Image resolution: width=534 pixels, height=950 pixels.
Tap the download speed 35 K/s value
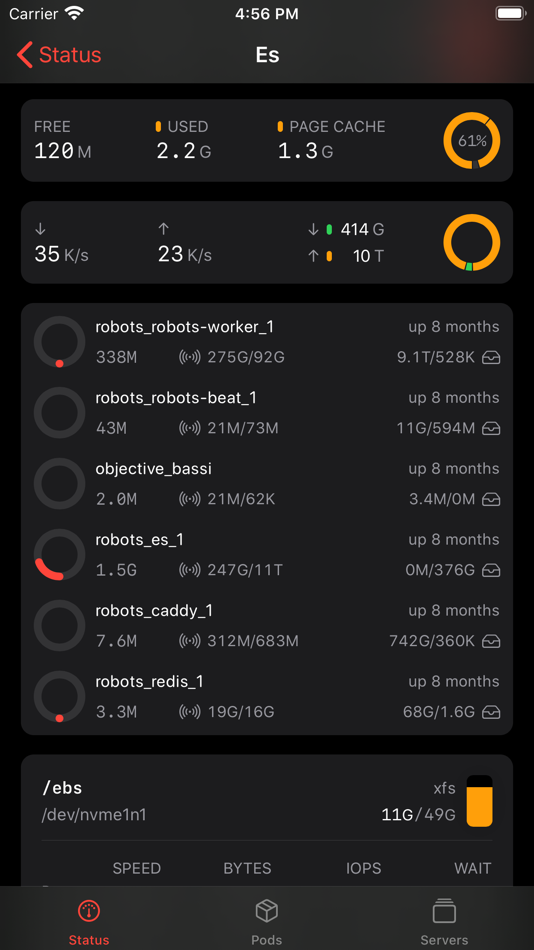pyautogui.click(x=61, y=254)
